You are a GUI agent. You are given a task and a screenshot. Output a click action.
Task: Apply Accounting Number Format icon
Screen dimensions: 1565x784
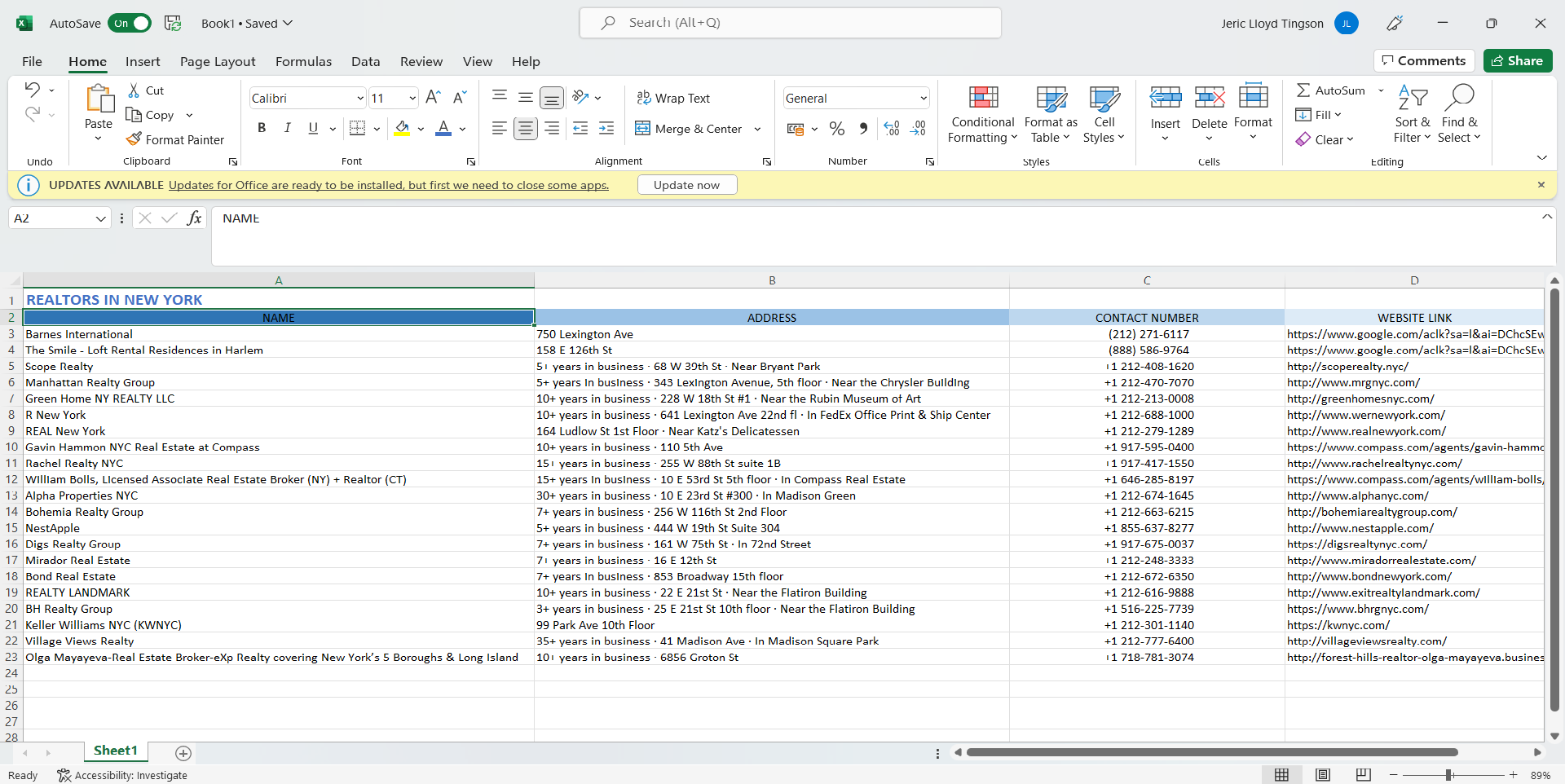[796, 129]
